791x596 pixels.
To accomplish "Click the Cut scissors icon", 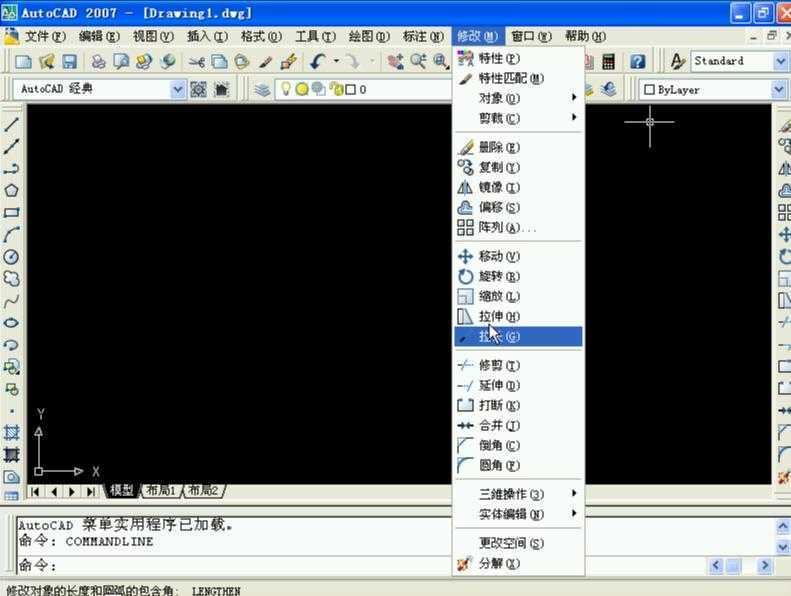I will (197, 62).
